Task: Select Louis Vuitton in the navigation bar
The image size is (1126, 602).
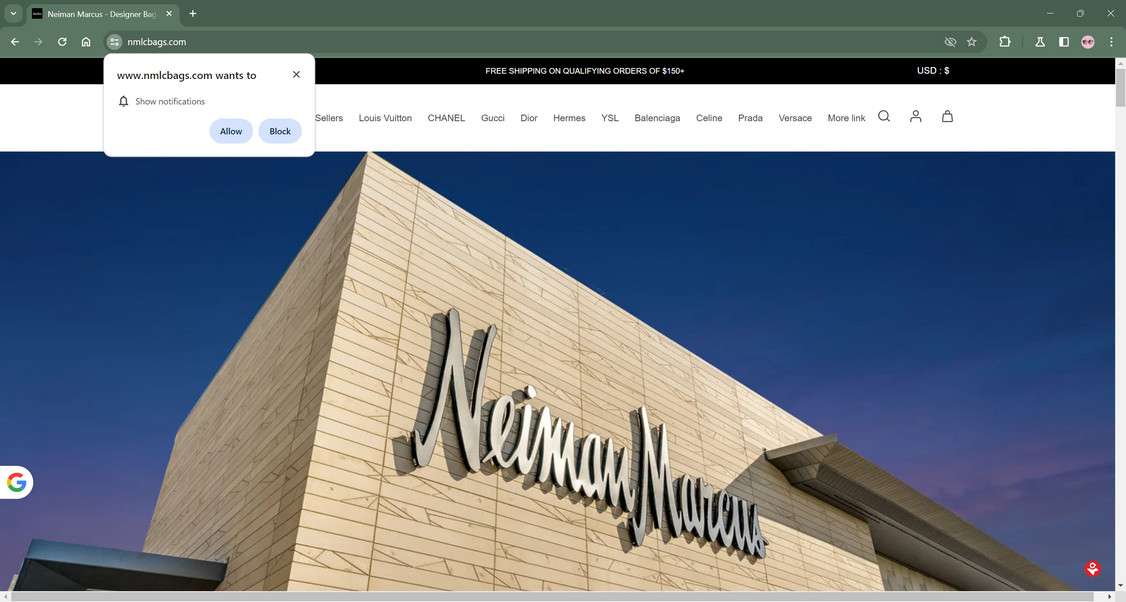Action: [385, 118]
